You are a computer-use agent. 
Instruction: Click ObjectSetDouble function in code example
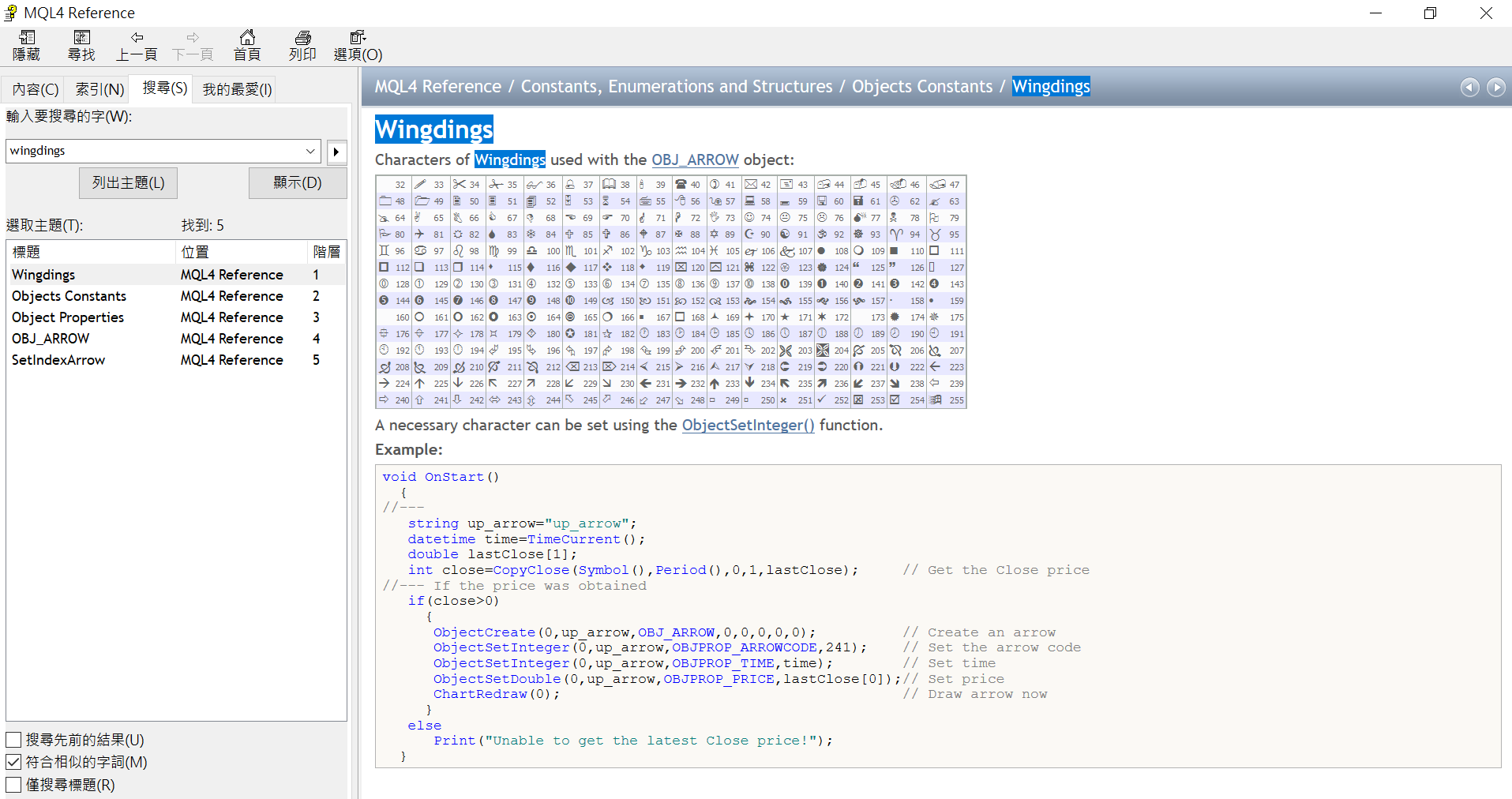pyautogui.click(x=497, y=679)
